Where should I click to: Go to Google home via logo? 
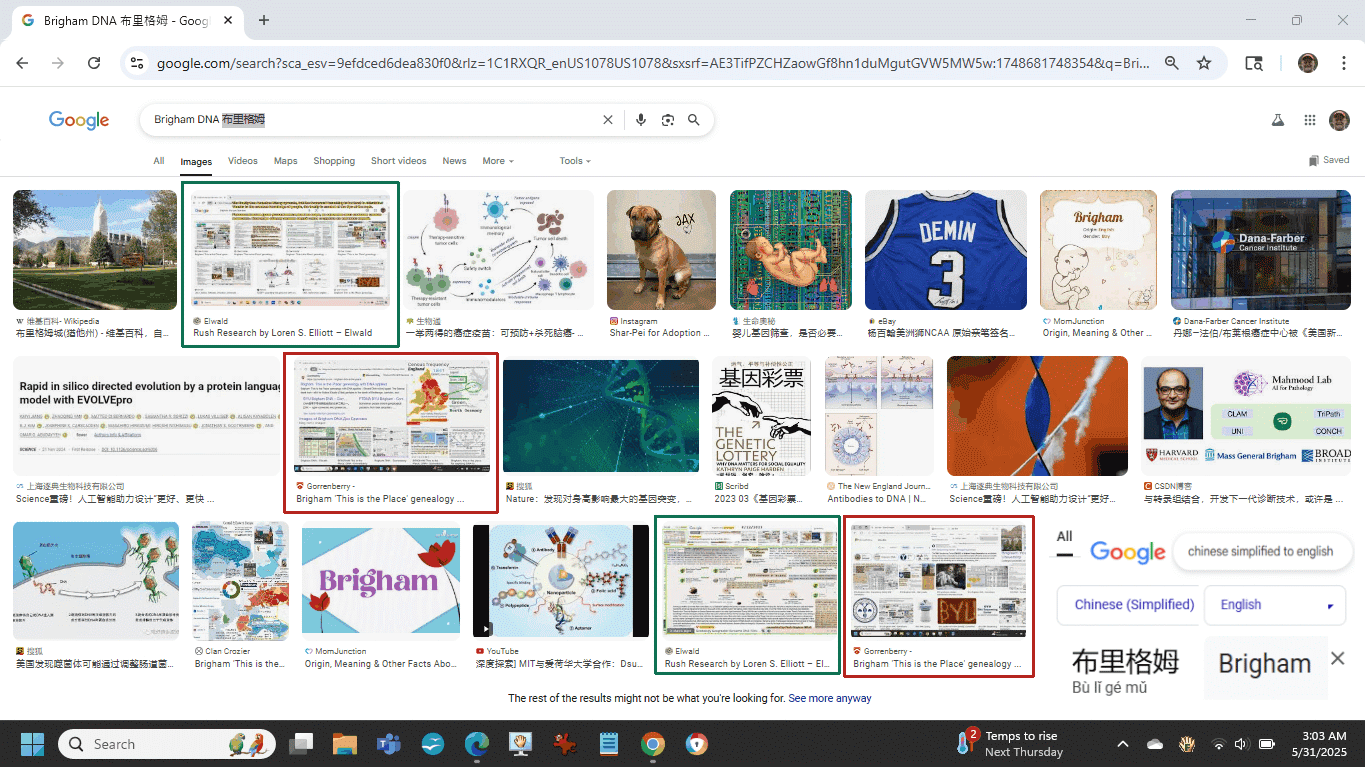79,120
